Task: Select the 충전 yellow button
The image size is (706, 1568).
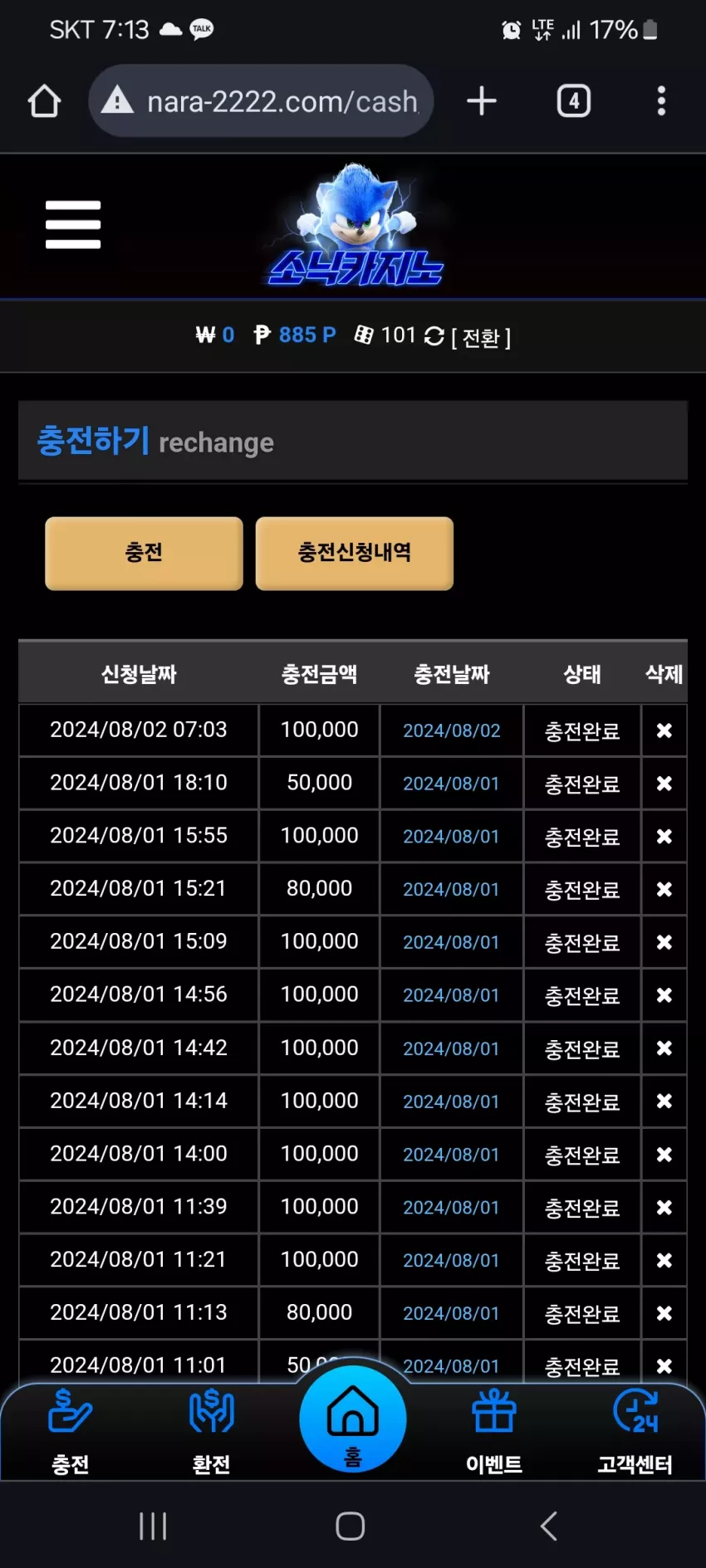Action: tap(144, 553)
